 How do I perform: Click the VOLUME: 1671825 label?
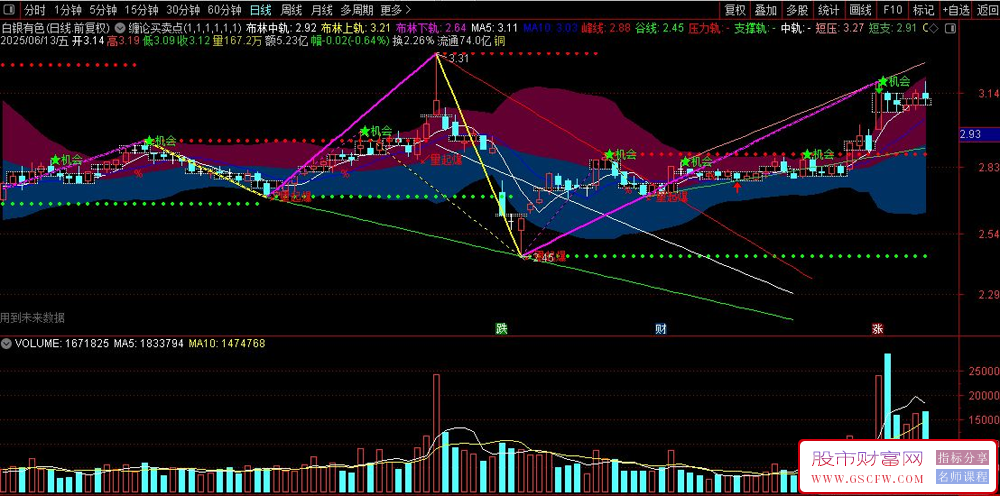62,343
